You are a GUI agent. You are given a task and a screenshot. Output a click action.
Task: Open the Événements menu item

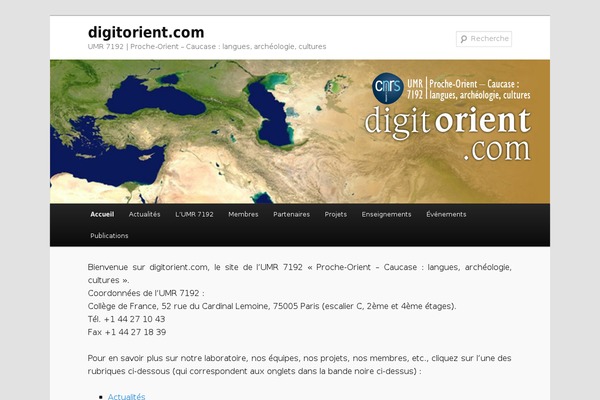coord(446,214)
